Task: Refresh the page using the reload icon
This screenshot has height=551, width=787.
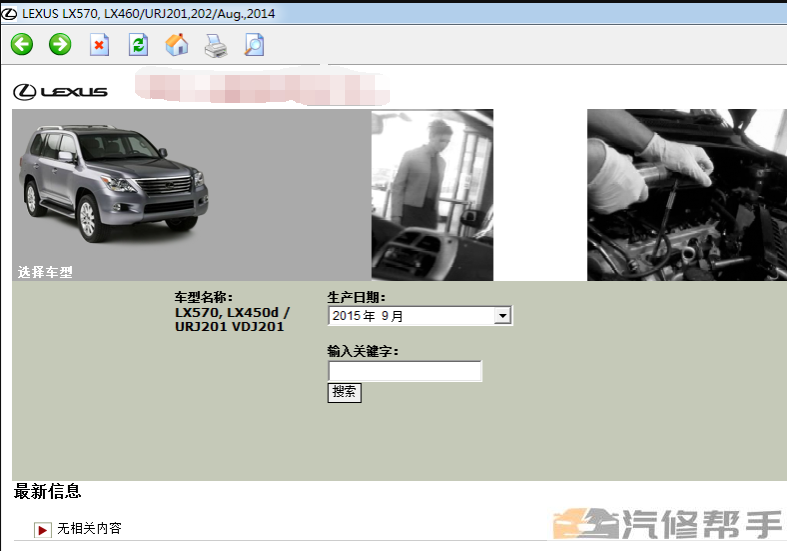Action: 138,45
